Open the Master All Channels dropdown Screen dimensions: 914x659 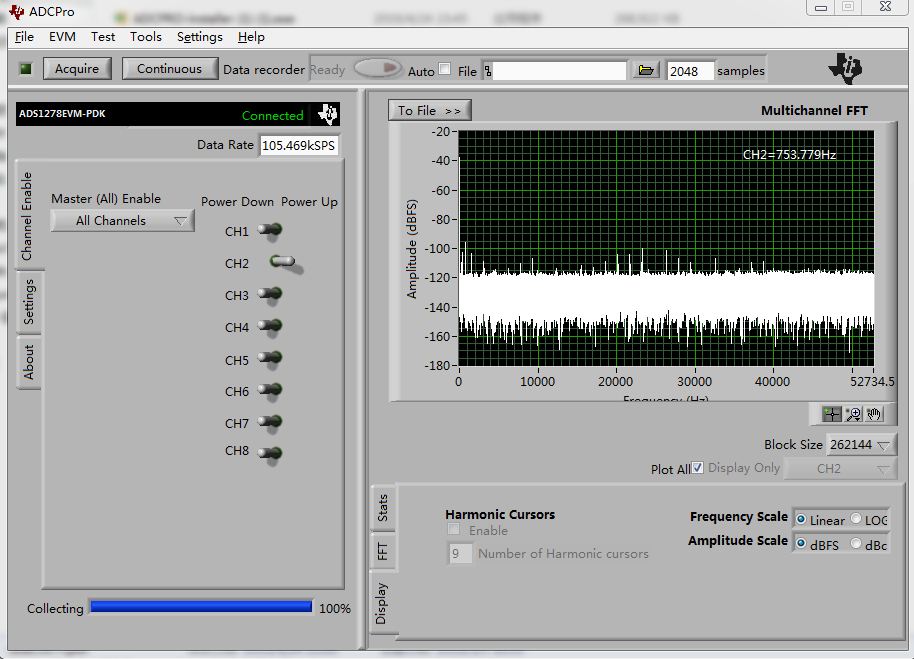122,221
